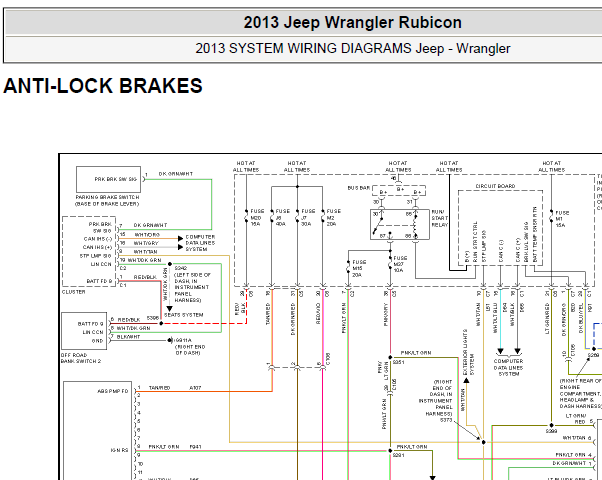
Task: Click the "S396" splice label
Action: 153,318
